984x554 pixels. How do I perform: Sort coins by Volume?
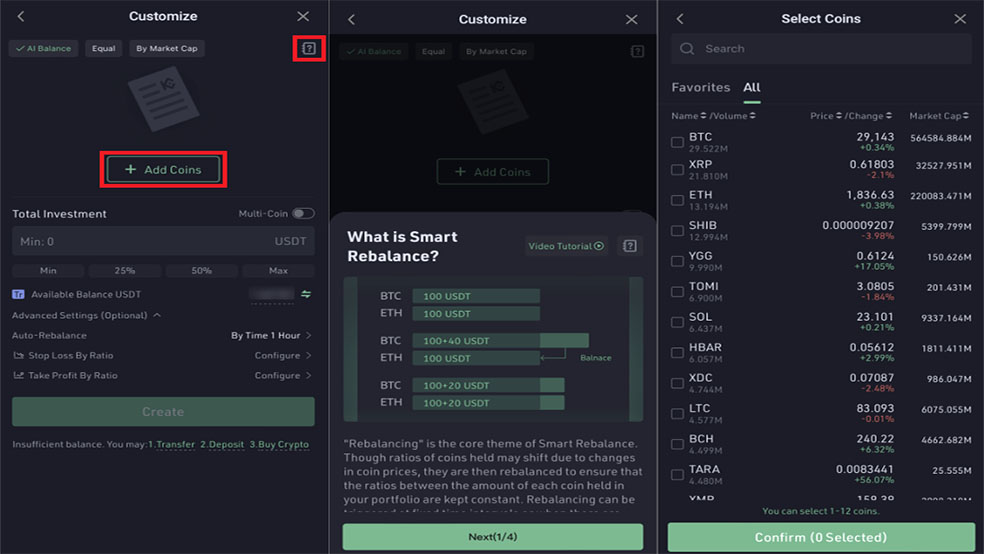tap(734, 116)
